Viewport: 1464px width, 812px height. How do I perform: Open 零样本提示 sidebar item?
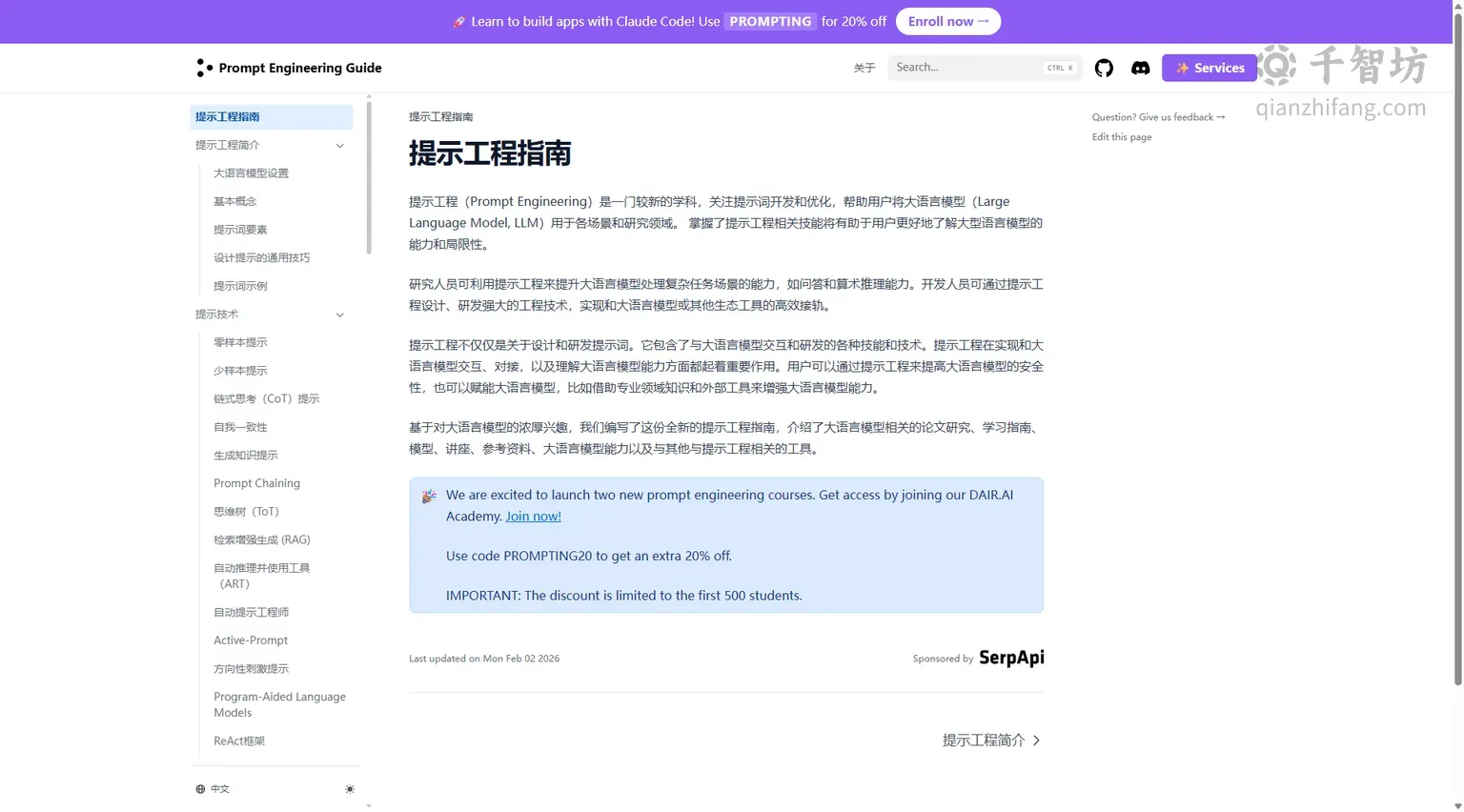[240, 342]
